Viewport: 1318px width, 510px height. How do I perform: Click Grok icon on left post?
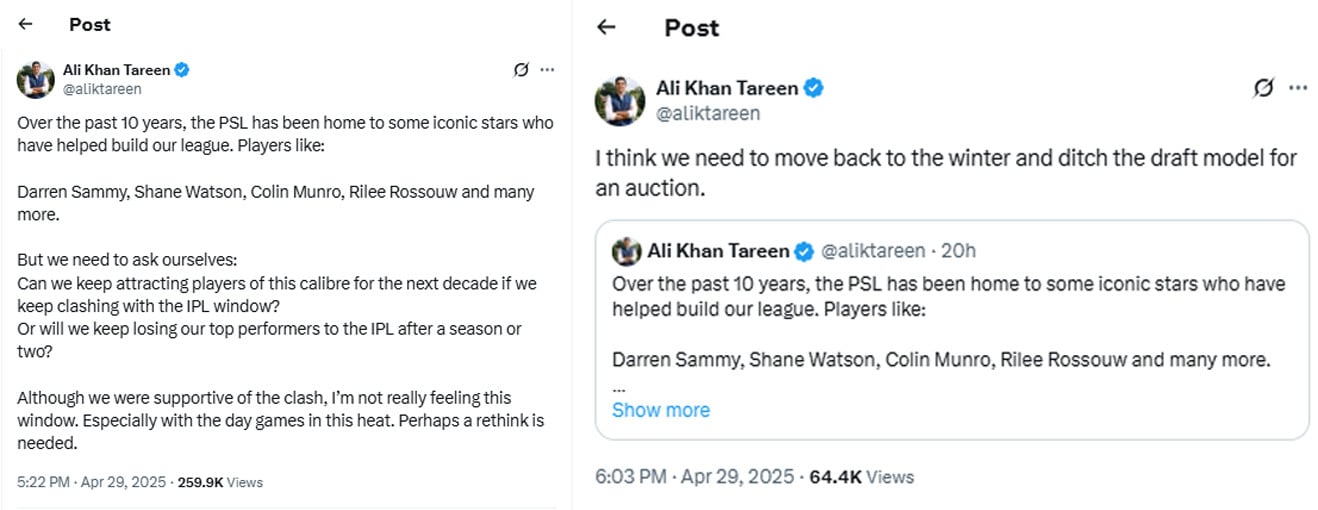[x=520, y=70]
